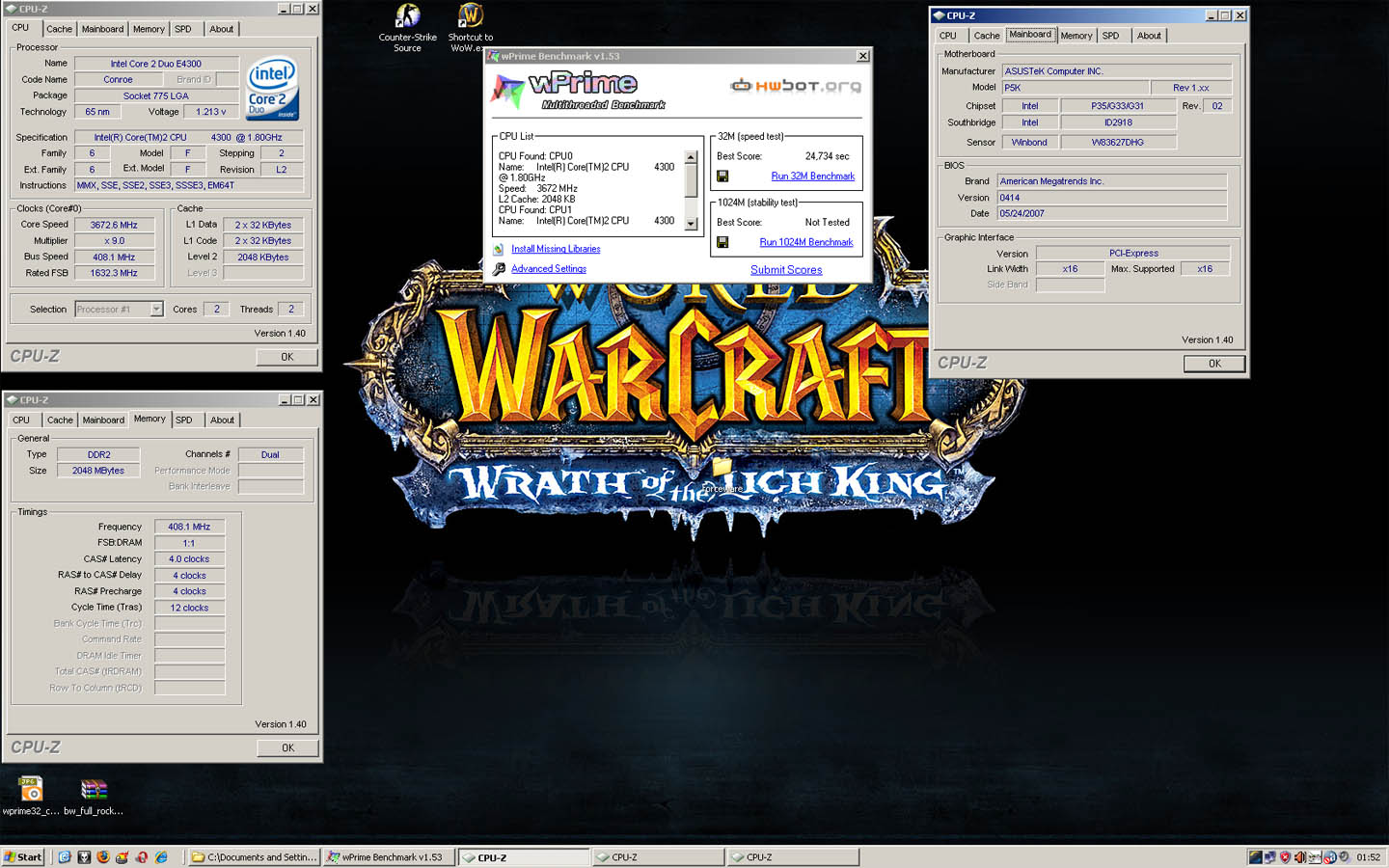Click the memory Type value 'DDR2'
This screenshot has width=1389, height=868.
click(98, 454)
